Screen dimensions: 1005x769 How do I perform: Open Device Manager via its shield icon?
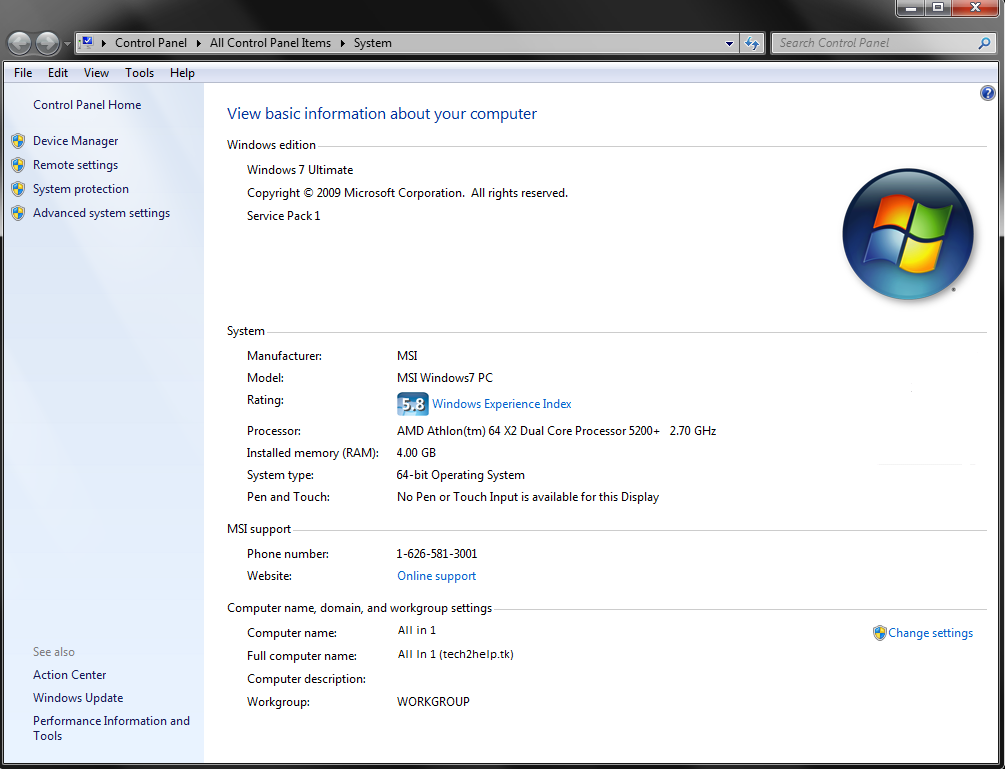pos(18,140)
